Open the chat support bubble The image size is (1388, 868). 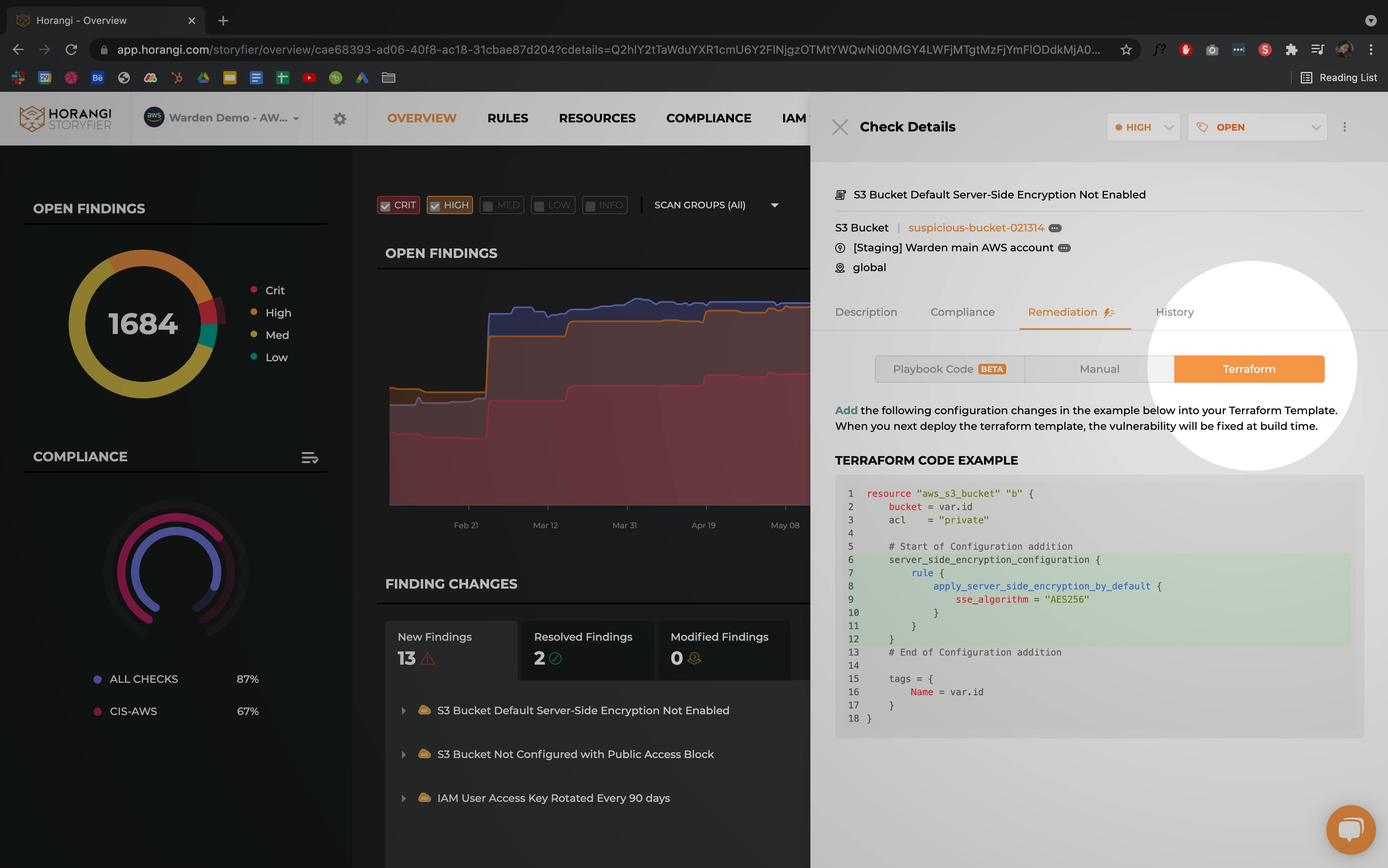click(x=1351, y=830)
